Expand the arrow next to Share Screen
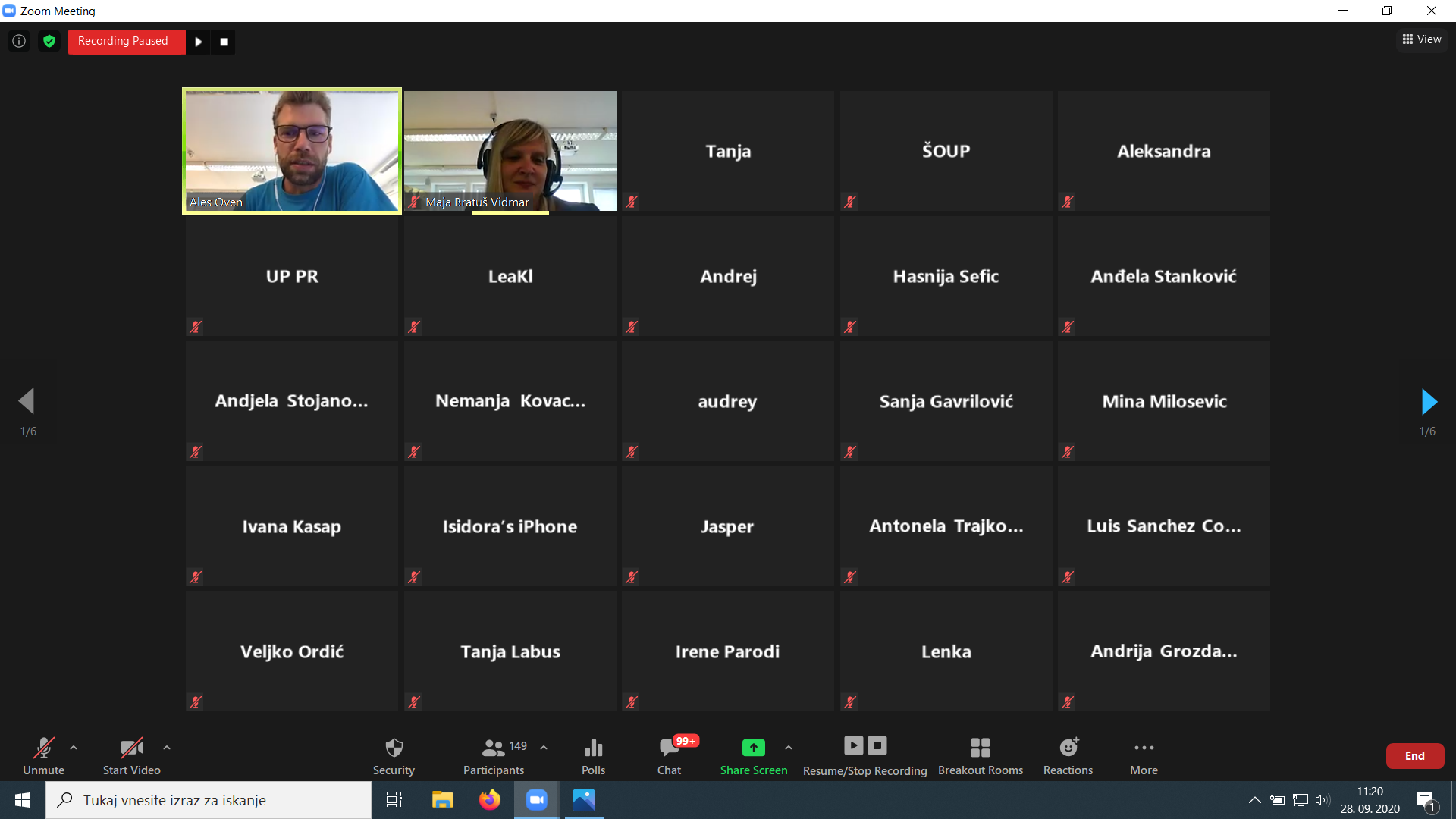 (789, 748)
